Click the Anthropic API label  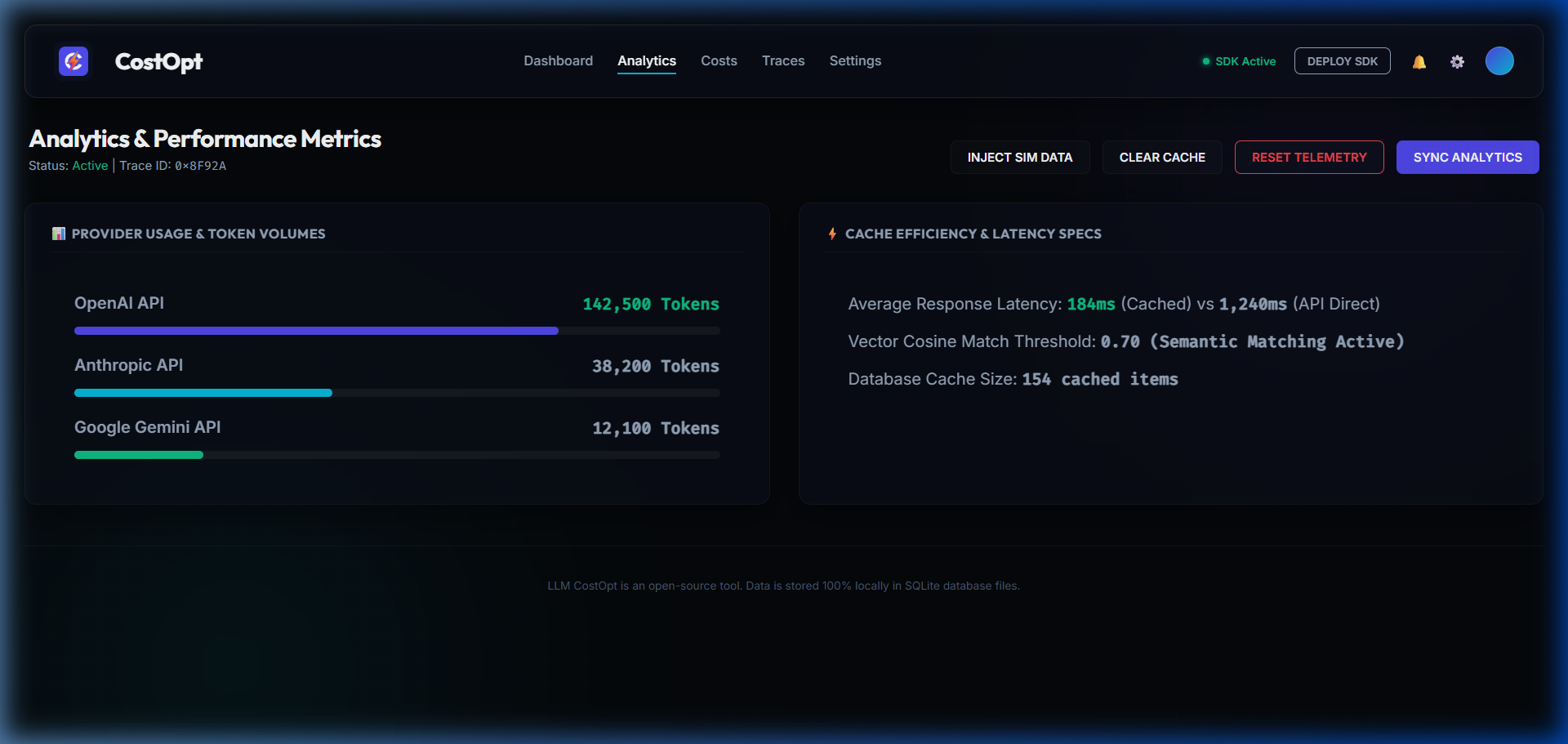129,365
